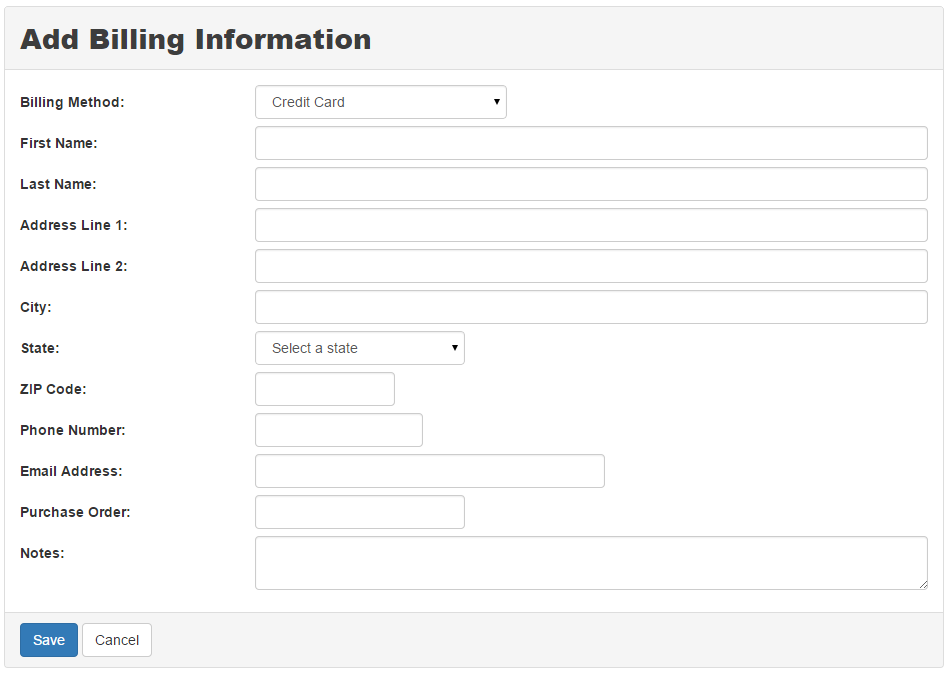Click inside the Notes text area
951x676 pixels.
(x=591, y=563)
